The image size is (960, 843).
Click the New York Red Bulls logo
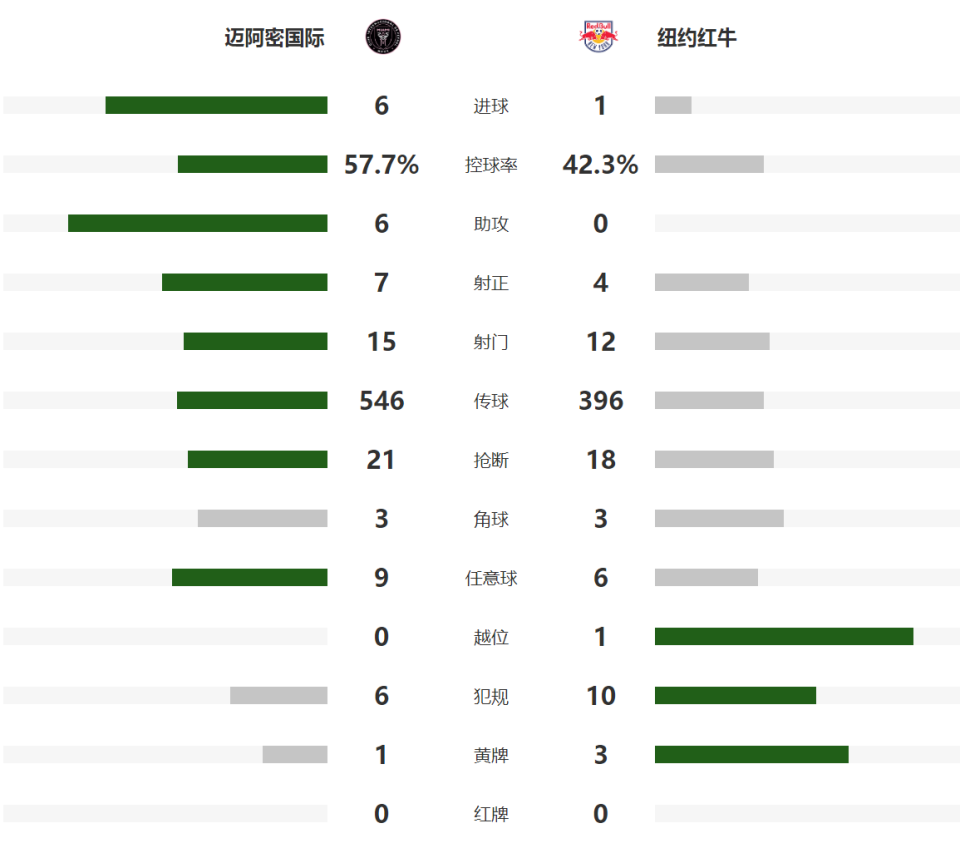[x=598, y=37]
